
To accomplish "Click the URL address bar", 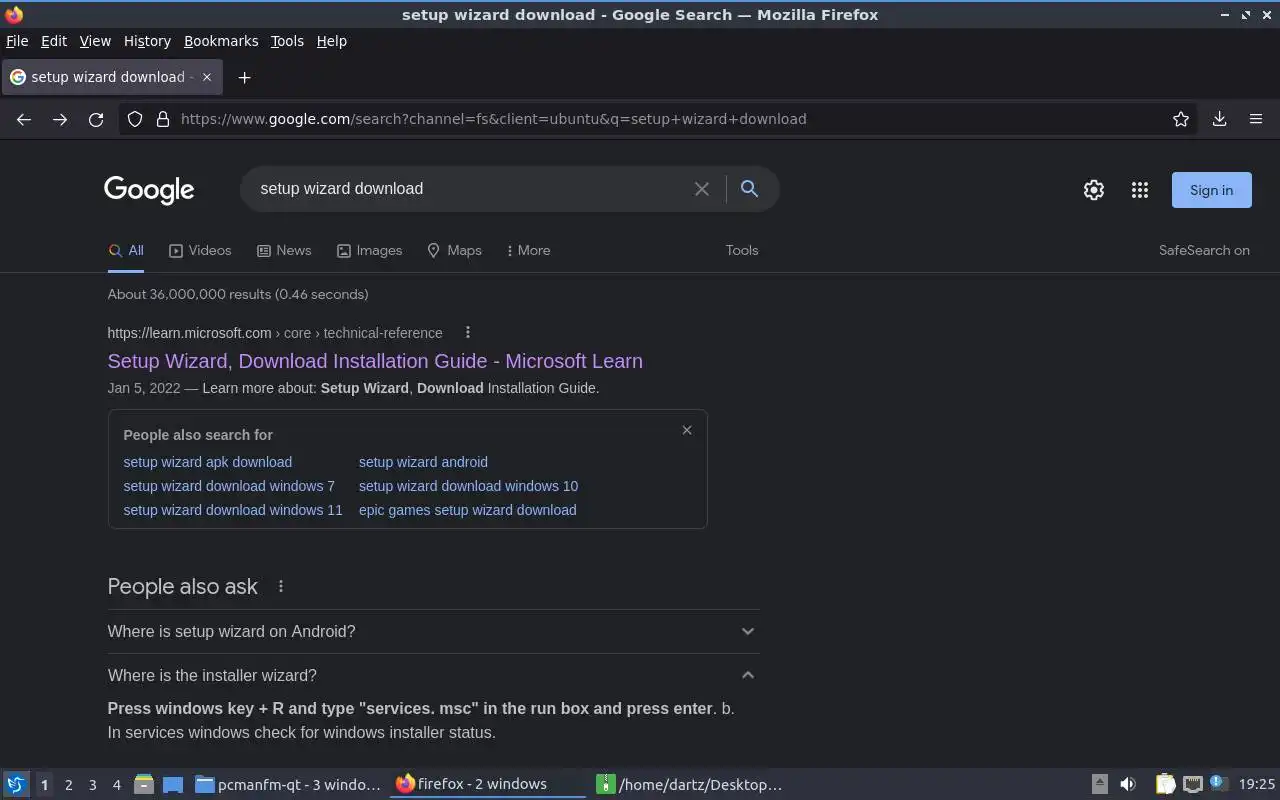I will click(660, 119).
